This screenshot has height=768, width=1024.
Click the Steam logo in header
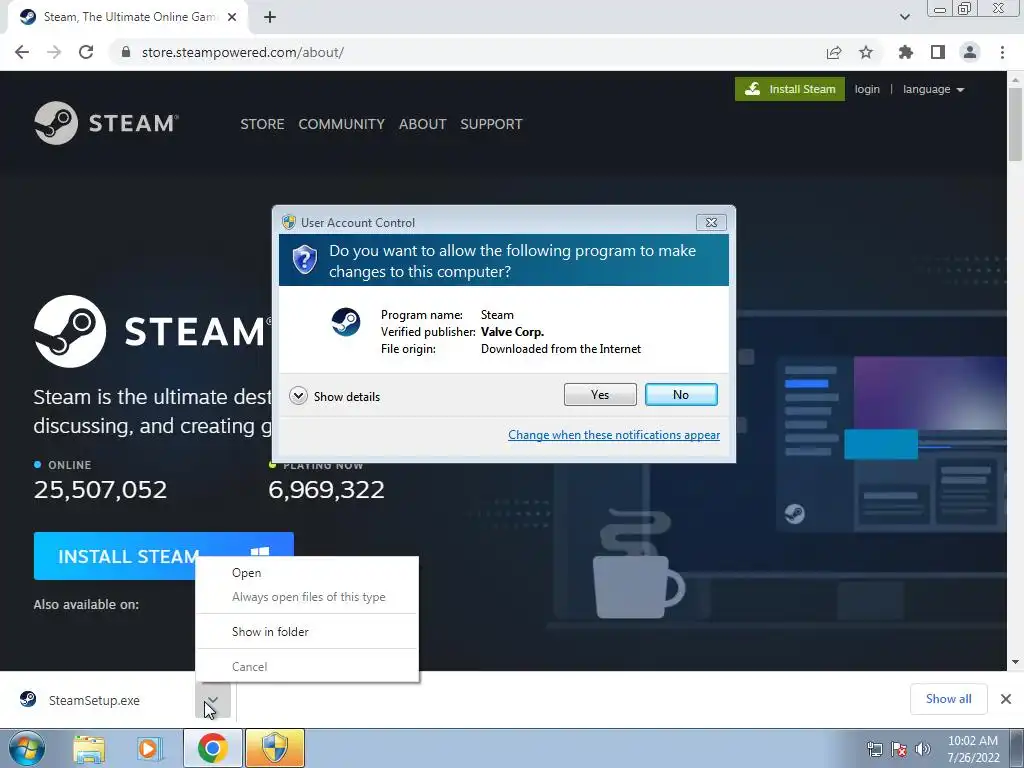106,123
